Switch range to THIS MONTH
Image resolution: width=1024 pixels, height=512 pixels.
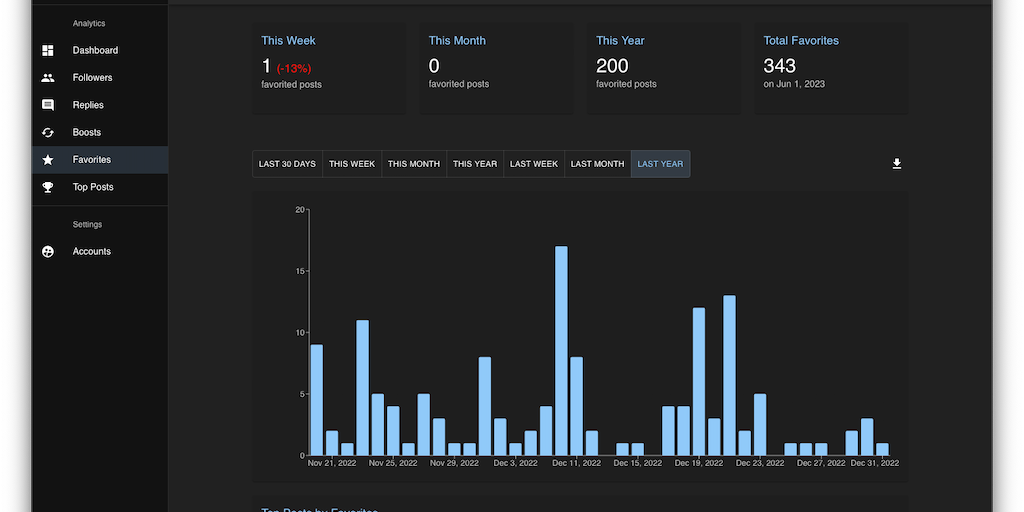pos(414,164)
